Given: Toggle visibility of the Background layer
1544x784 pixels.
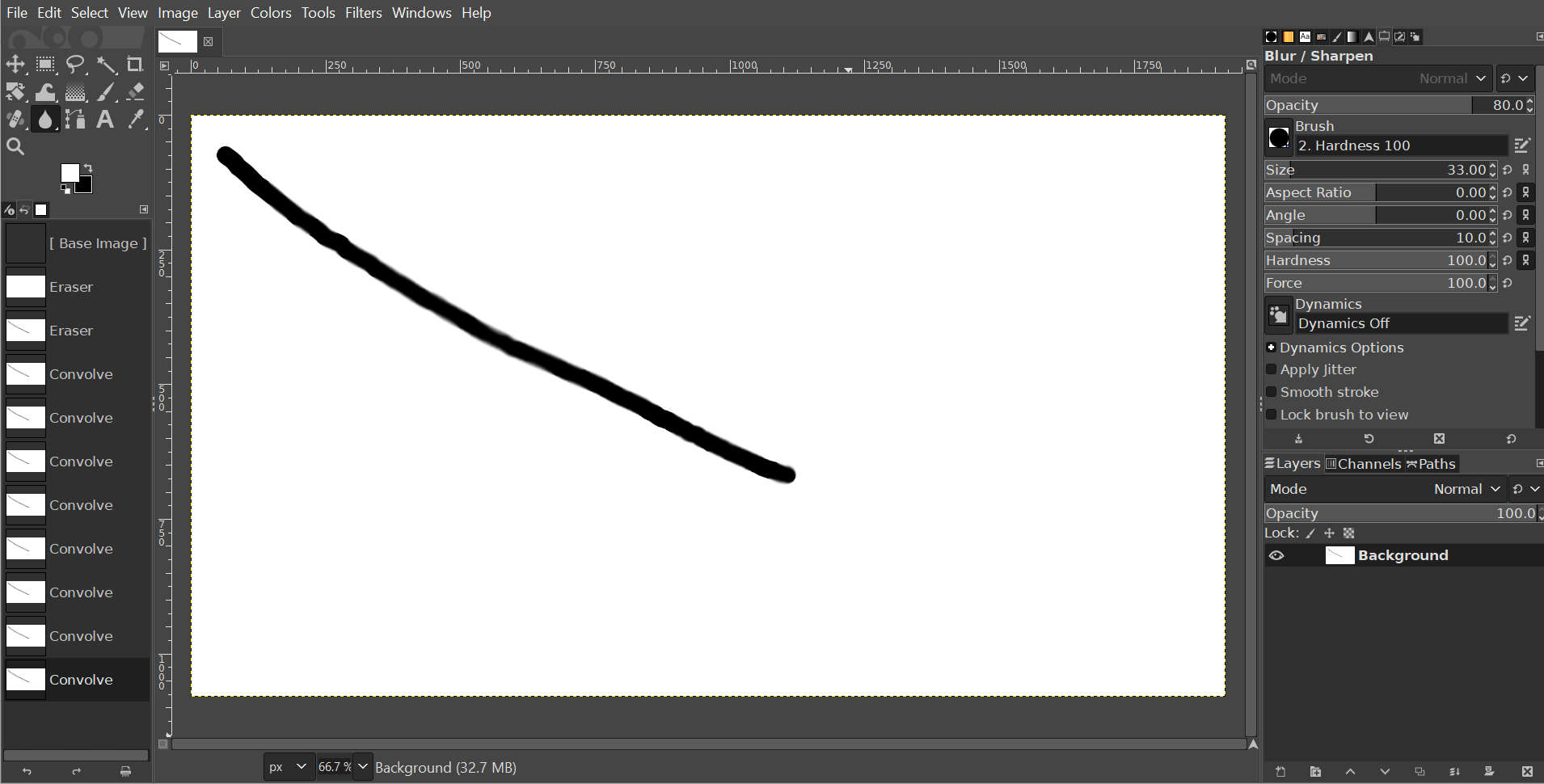Looking at the screenshot, I should tap(1276, 555).
